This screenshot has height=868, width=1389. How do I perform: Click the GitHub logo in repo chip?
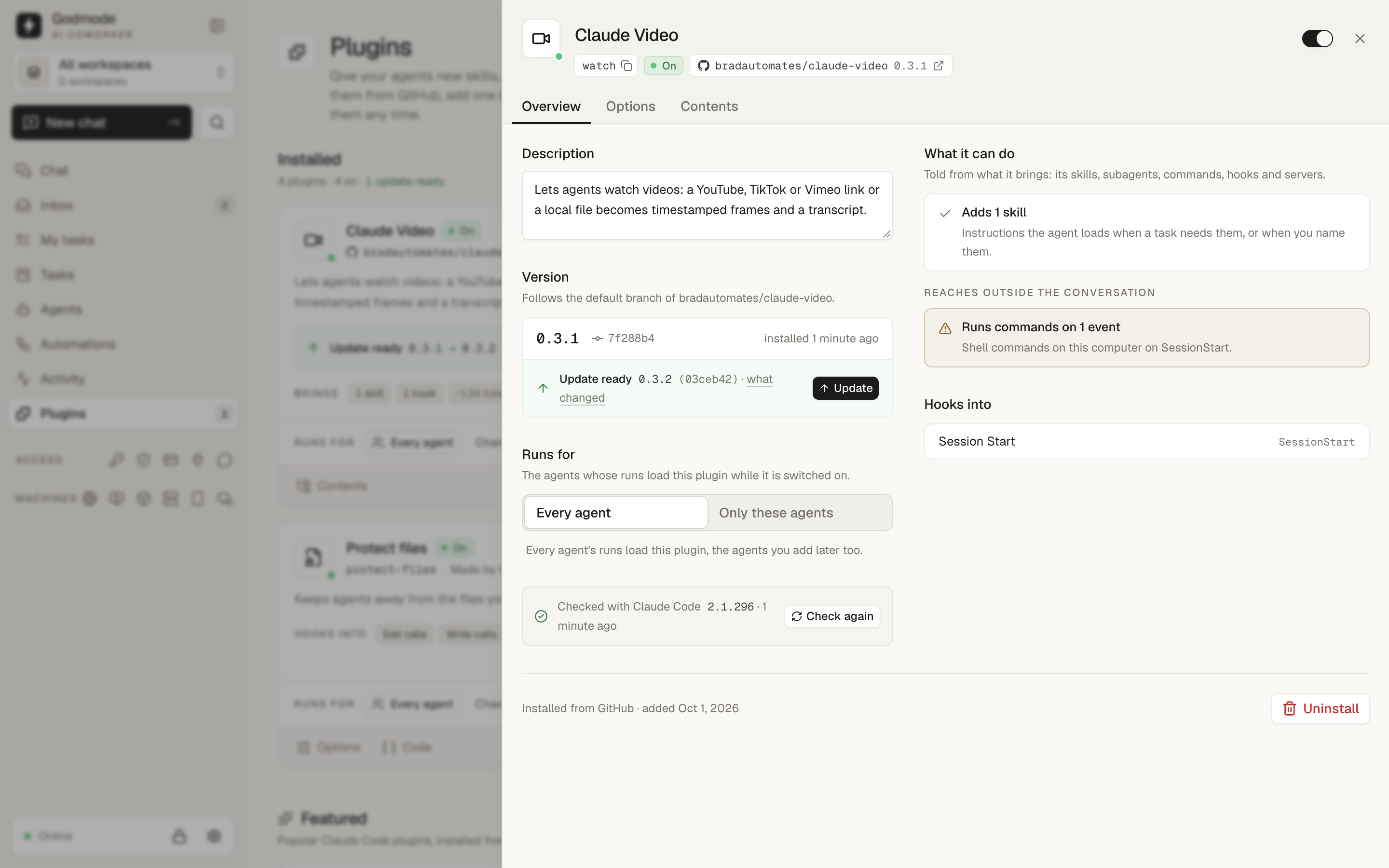click(703, 66)
